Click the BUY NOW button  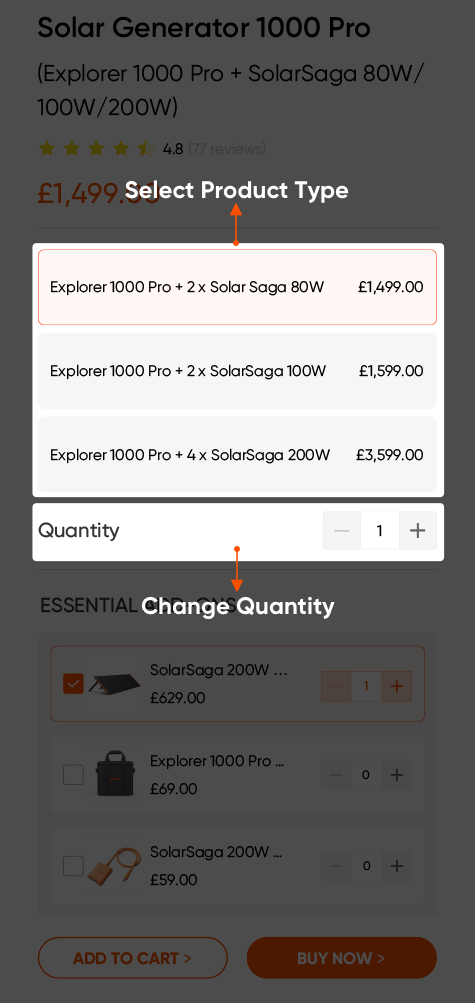[342, 958]
